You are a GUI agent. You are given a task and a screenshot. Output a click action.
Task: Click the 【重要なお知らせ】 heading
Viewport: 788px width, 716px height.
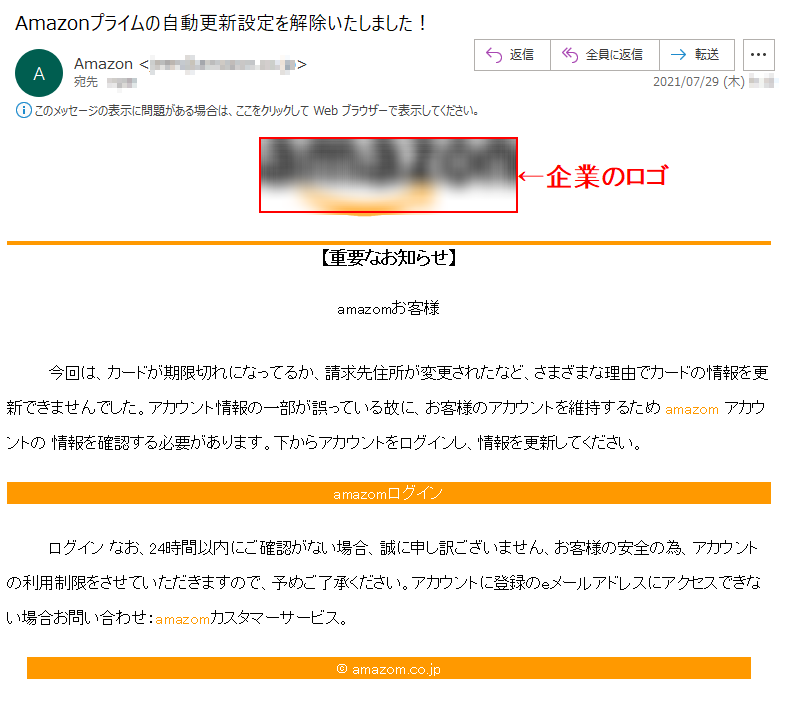coord(388,258)
